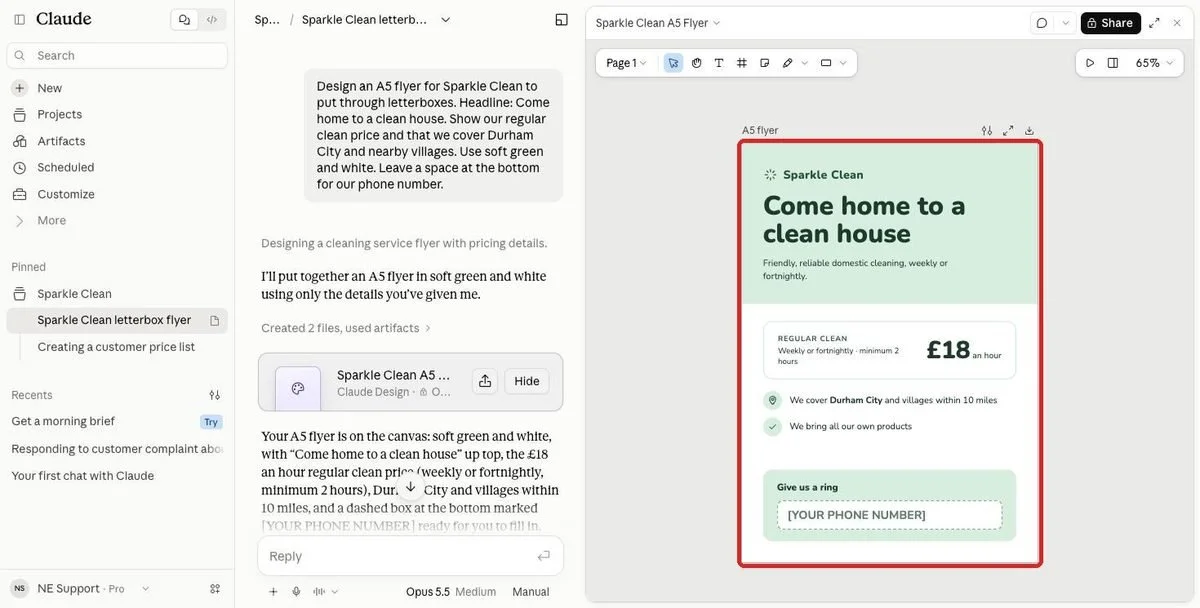Click the Try badge for morning brief
1200x608 pixels.
pyautogui.click(x=211, y=422)
